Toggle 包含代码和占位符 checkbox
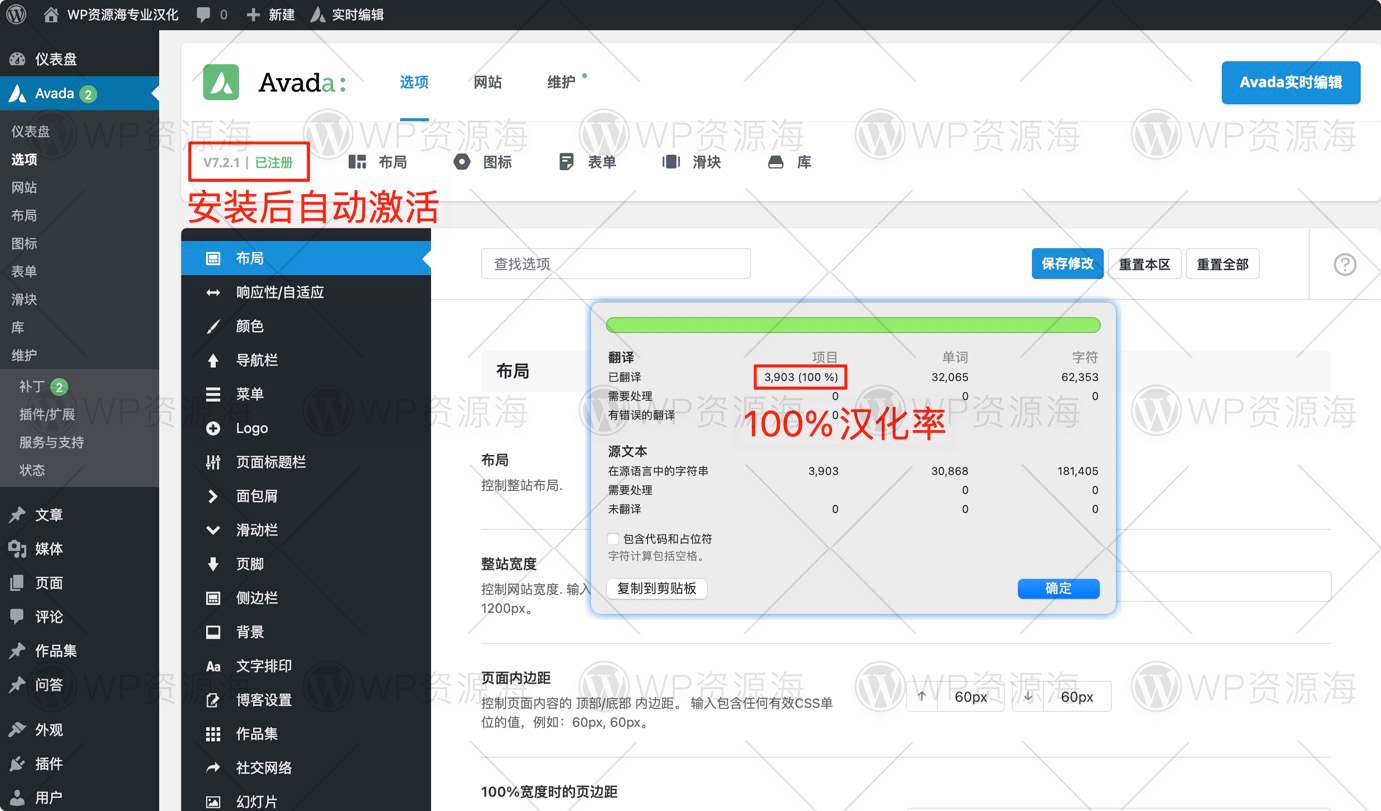The width and height of the screenshot is (1381, 811). (x=613, y=539)
